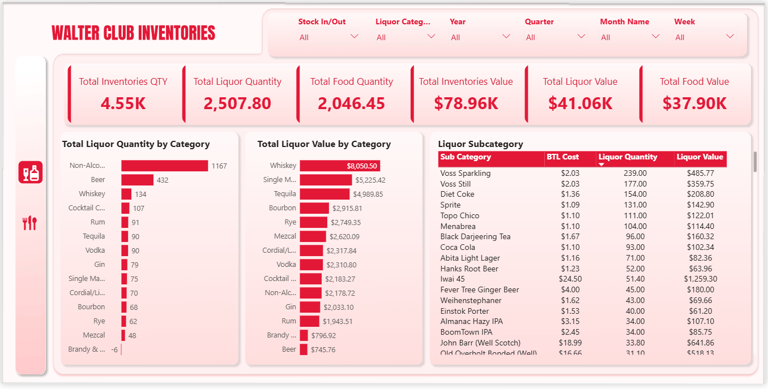Click the Weihenstephaner row
This screenshot has width=768, height=389.
click(x=582, y=300)
